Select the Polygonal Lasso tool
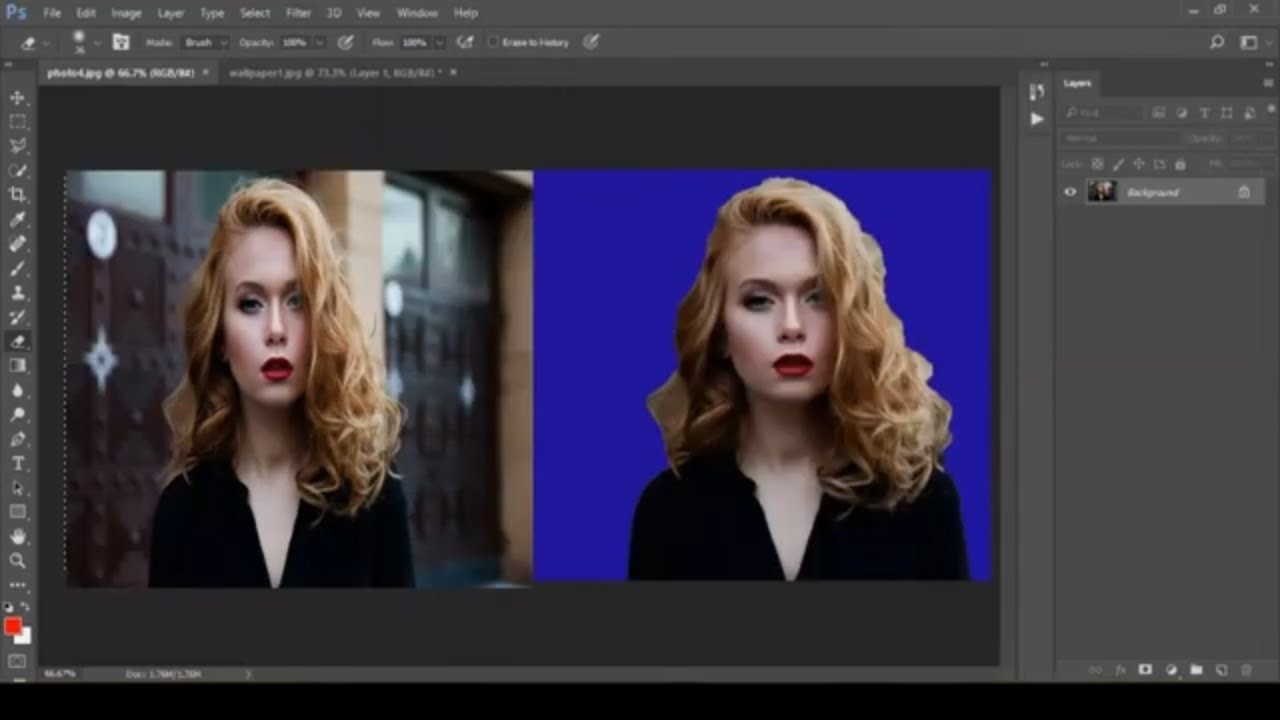The height and width of the screenshot is (720, 1280). [x=17, y=146]
